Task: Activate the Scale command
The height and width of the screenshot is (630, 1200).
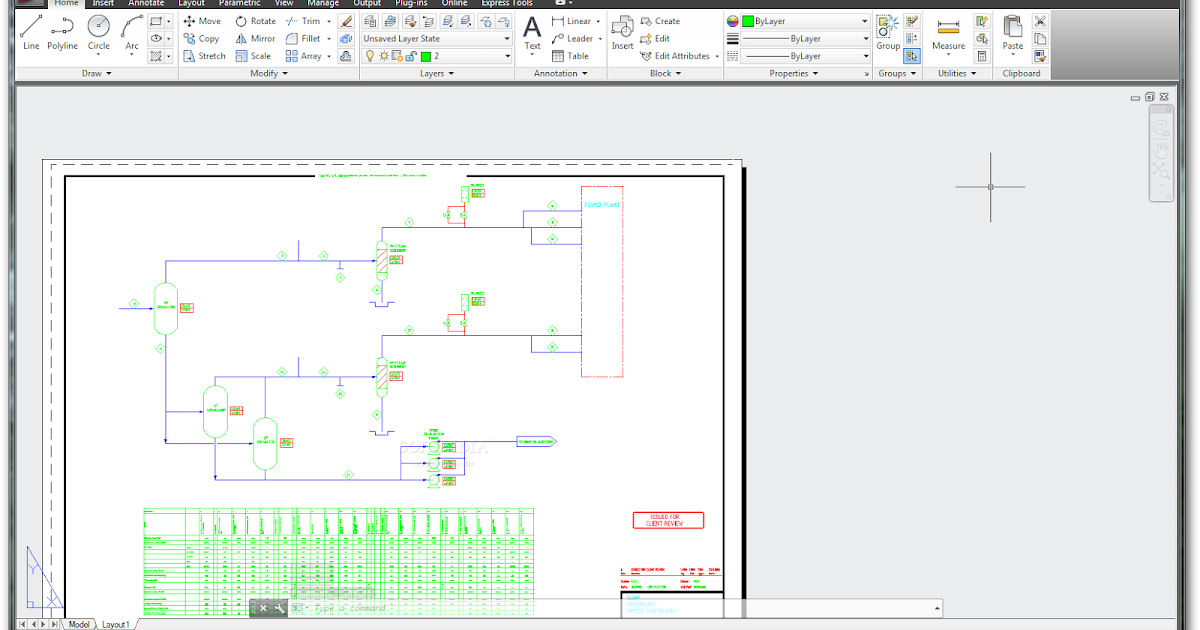Action: coord(253,56)
